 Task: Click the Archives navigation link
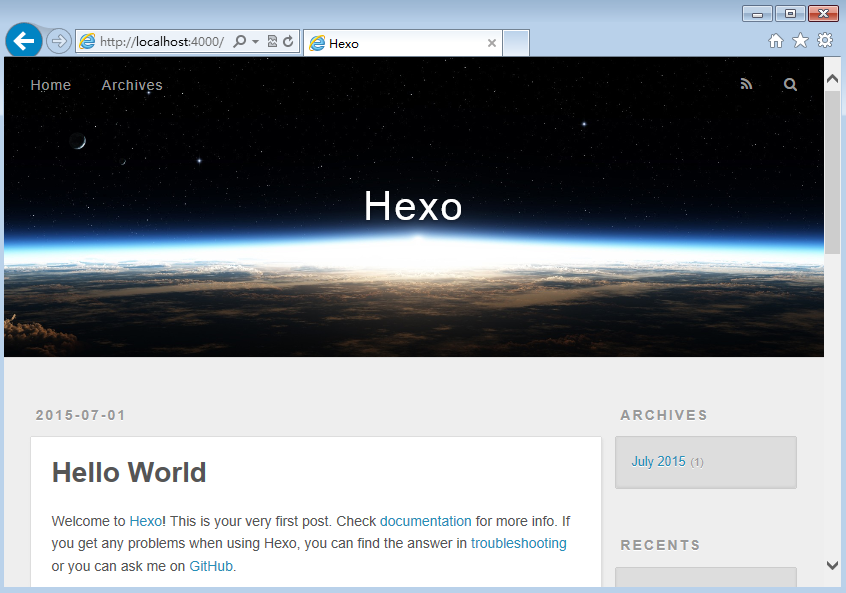point(132,85)
